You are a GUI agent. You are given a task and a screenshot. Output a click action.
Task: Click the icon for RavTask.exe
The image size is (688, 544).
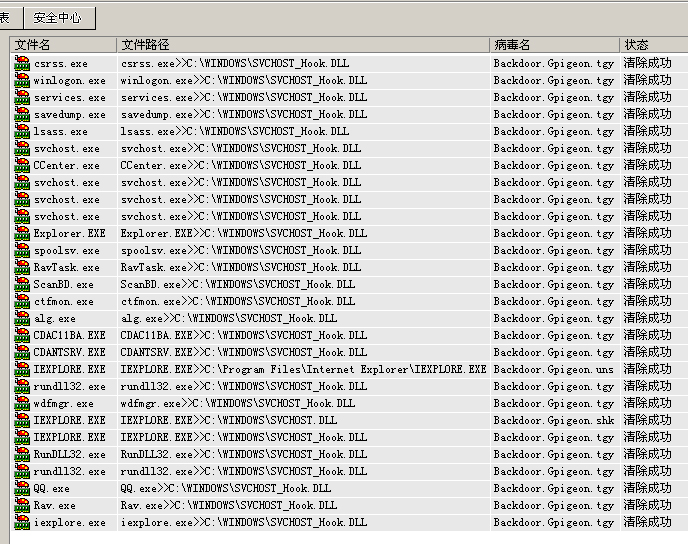tap(22, 268)
